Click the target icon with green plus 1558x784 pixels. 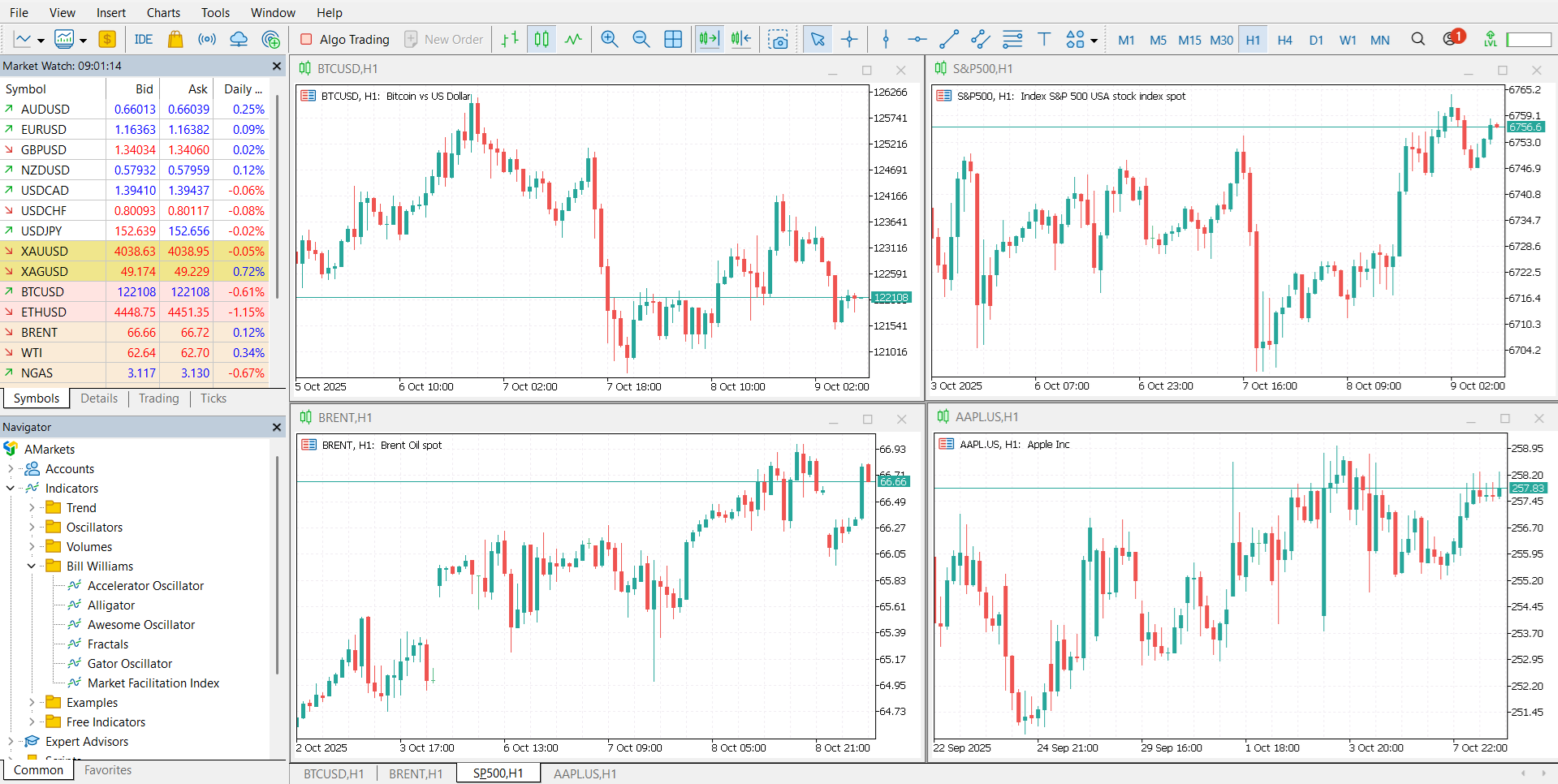271,39
